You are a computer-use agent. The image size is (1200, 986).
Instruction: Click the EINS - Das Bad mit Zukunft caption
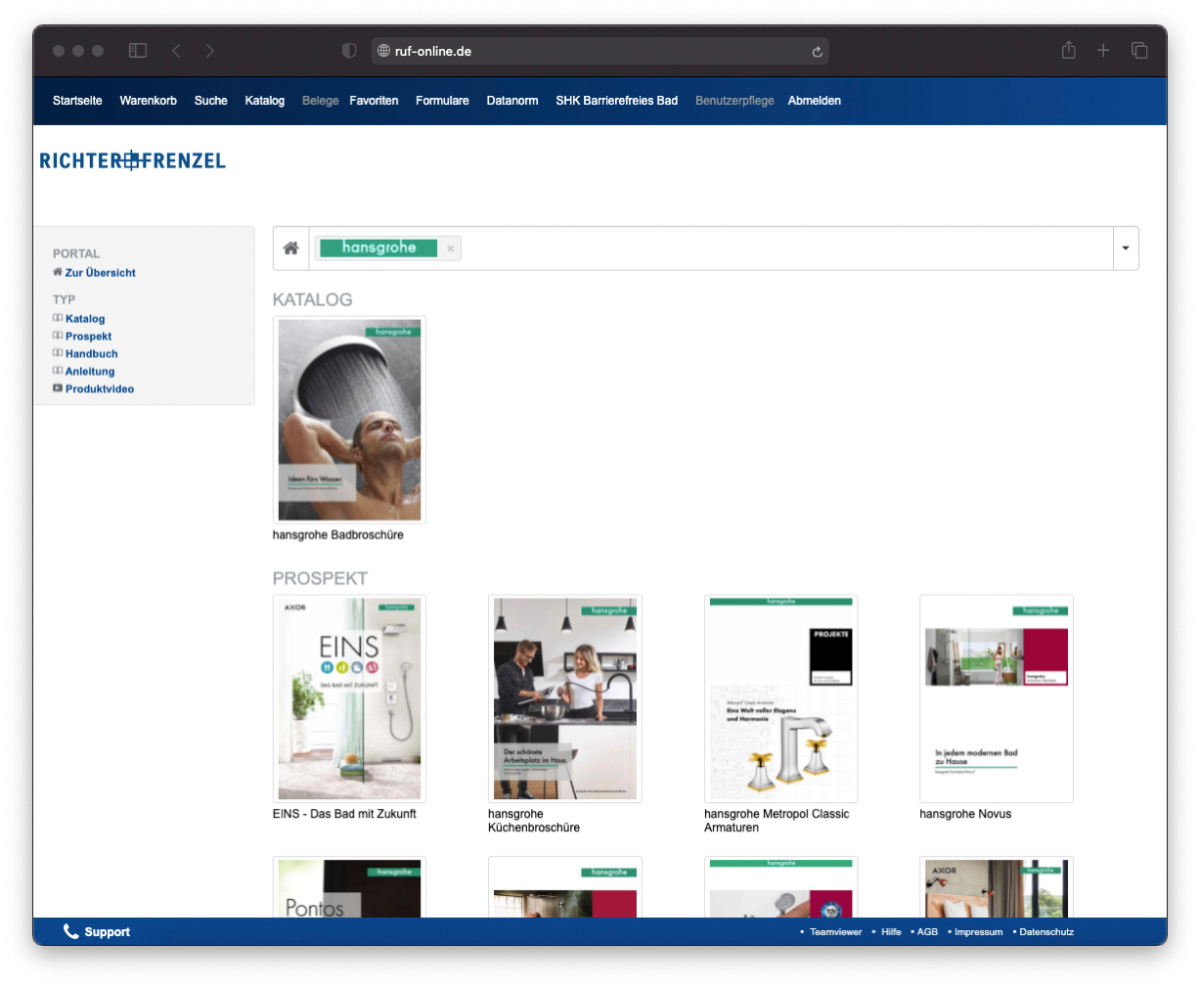coord(344,814)
